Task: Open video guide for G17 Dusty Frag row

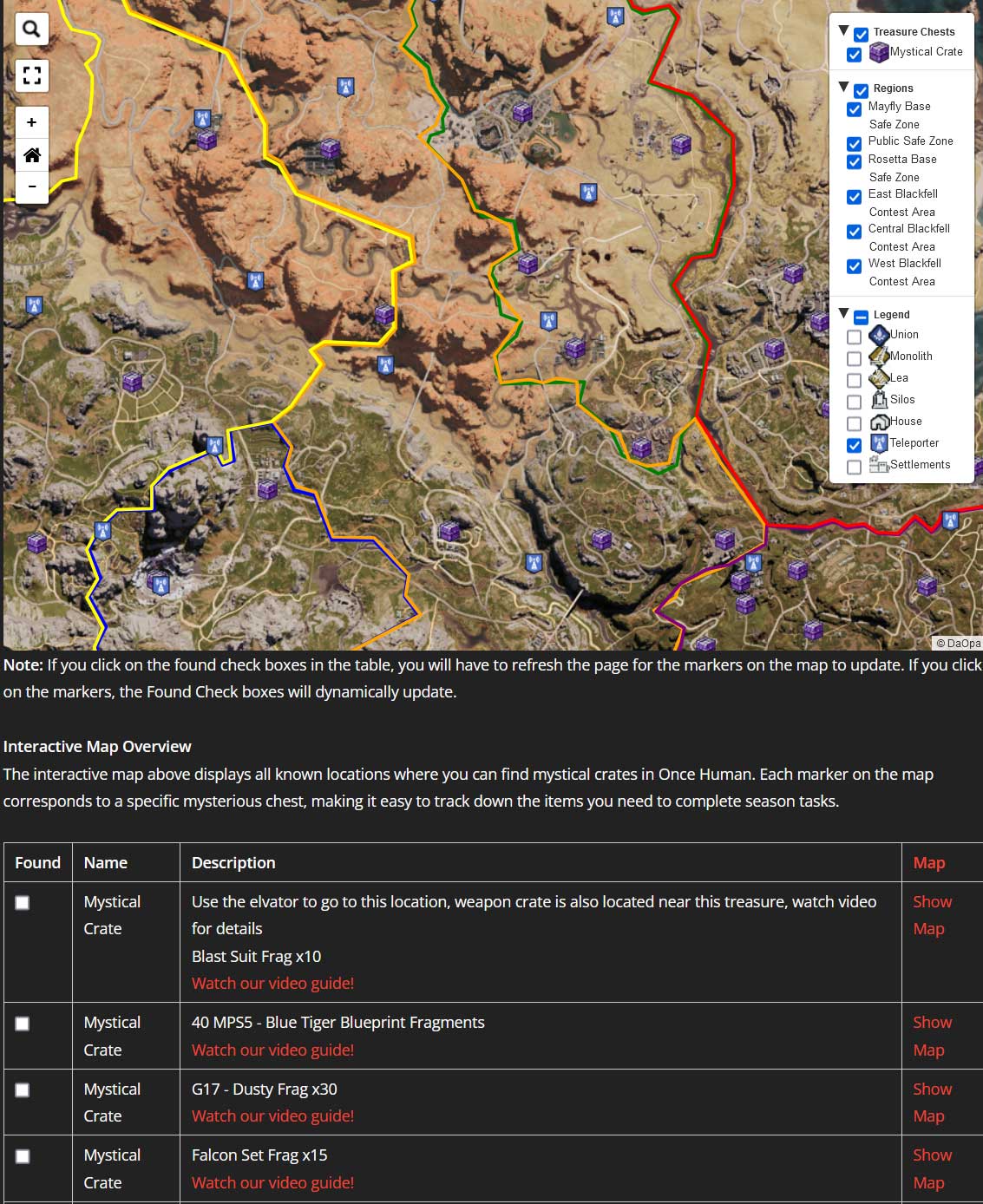Action: [272, 1116]
